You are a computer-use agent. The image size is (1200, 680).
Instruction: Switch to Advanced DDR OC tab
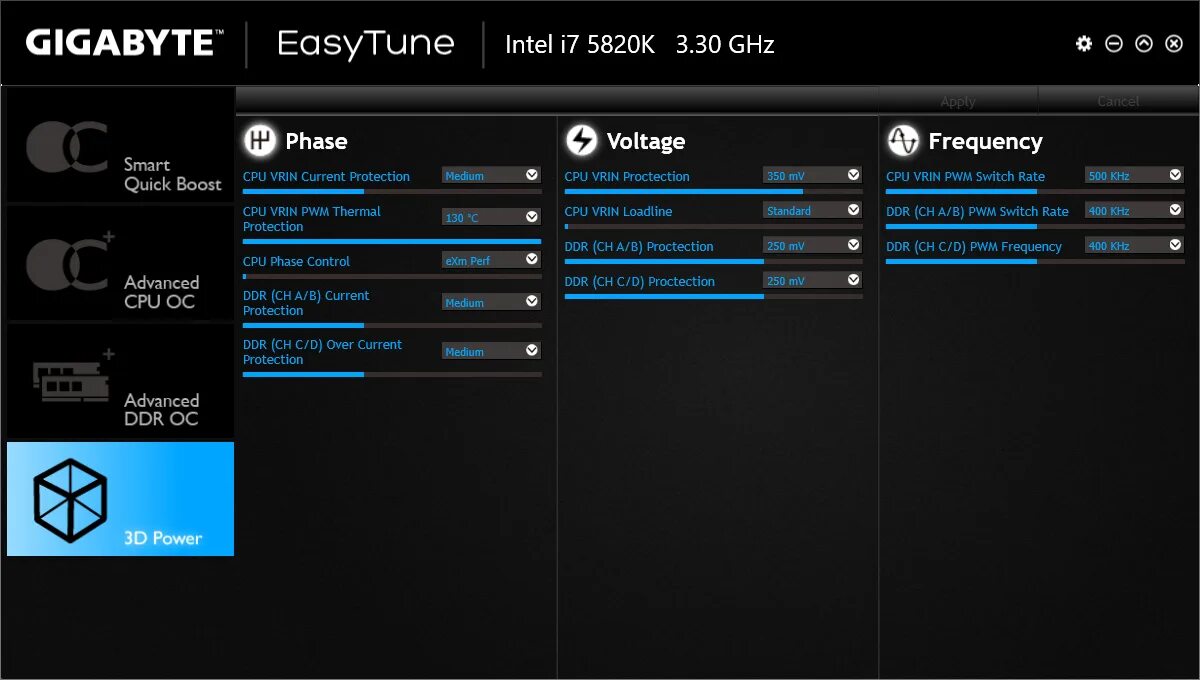click(120, 381)
